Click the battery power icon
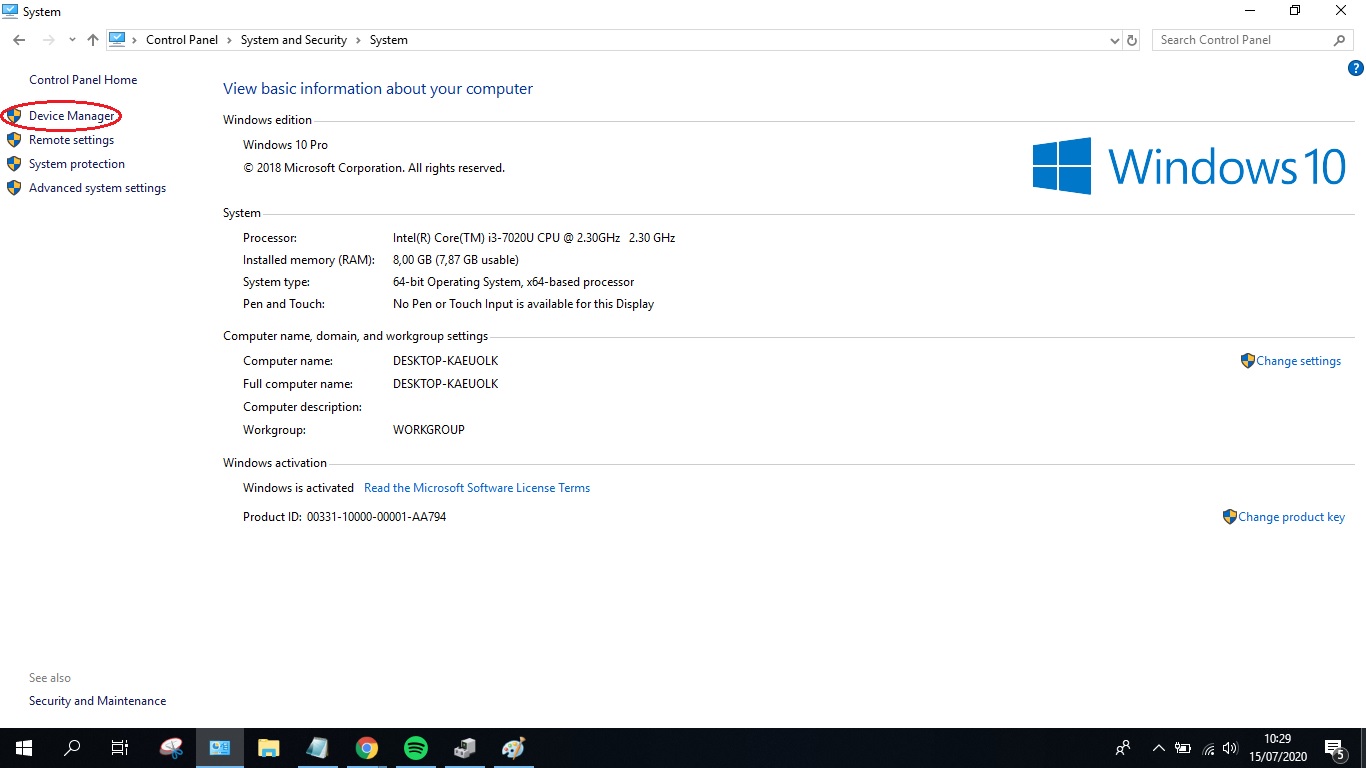1366x768 pixels. pos(1183,748)
